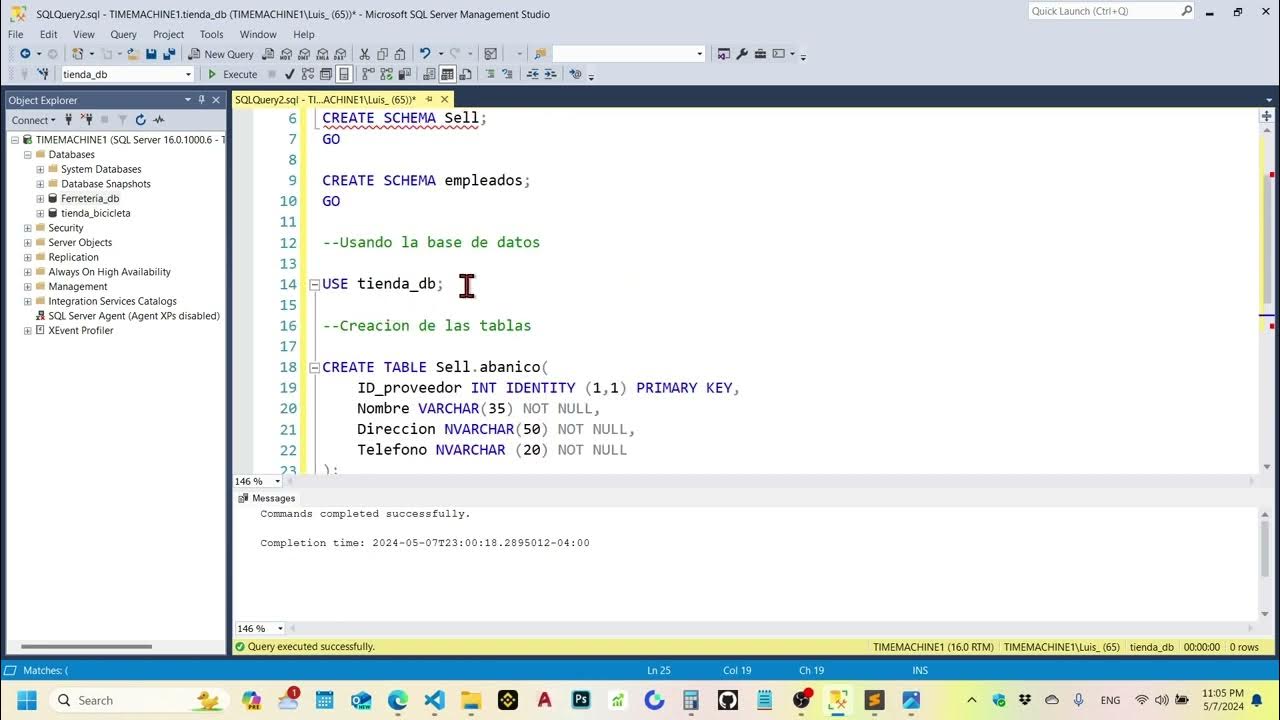Open the Query menu
Image resolution: width=1280 pixels, height=720 pixels.
pyautogui.click(x=123, y=34)
